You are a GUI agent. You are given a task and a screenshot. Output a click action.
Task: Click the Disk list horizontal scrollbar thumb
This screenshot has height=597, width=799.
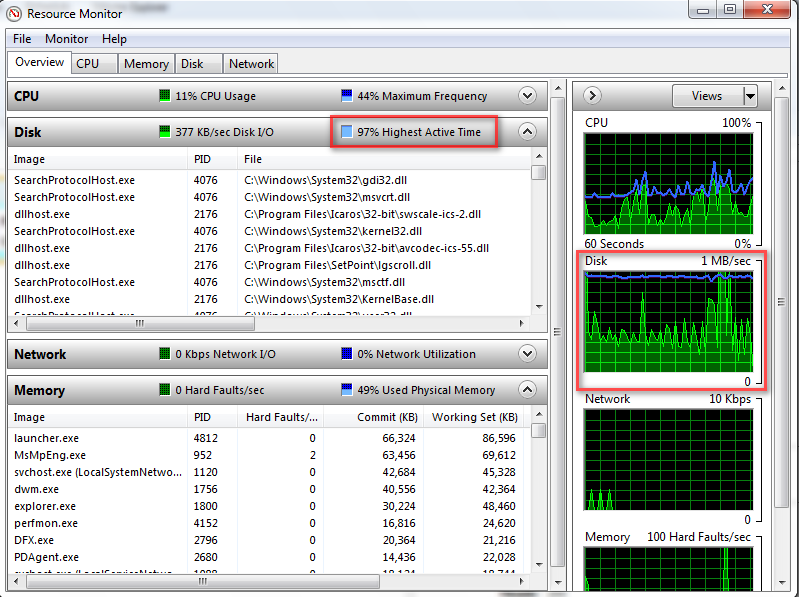(x=140, y=323)
